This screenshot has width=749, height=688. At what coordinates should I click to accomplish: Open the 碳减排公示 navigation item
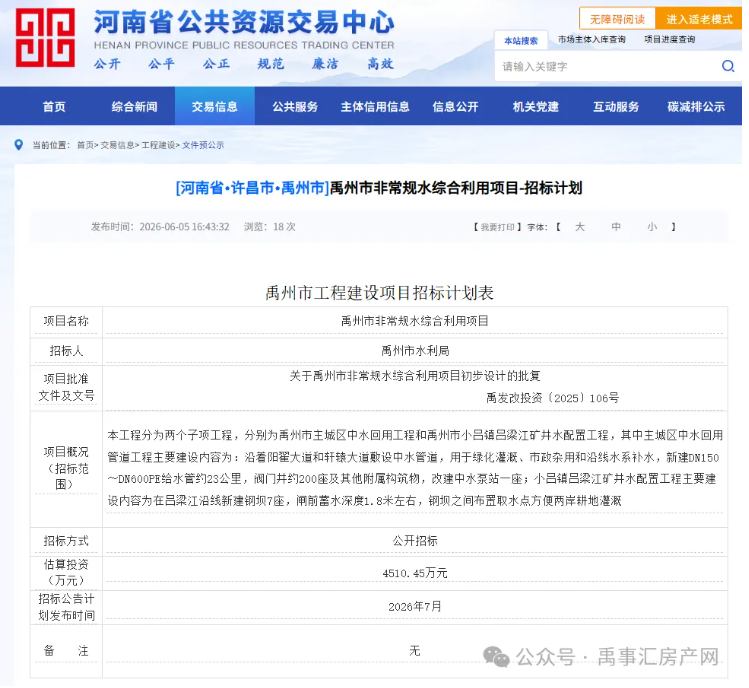(696, 107)
